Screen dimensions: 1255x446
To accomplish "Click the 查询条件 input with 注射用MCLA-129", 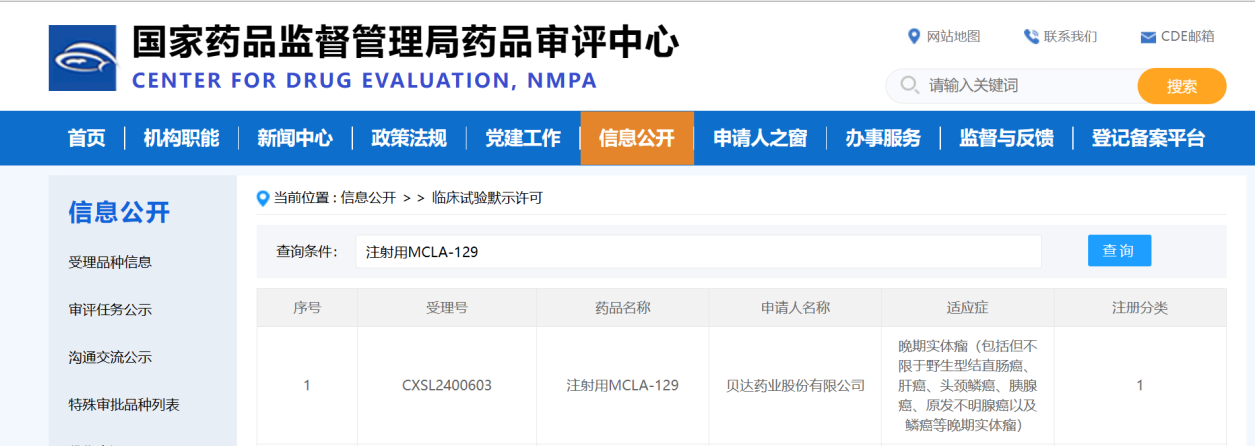I will 698,252.
